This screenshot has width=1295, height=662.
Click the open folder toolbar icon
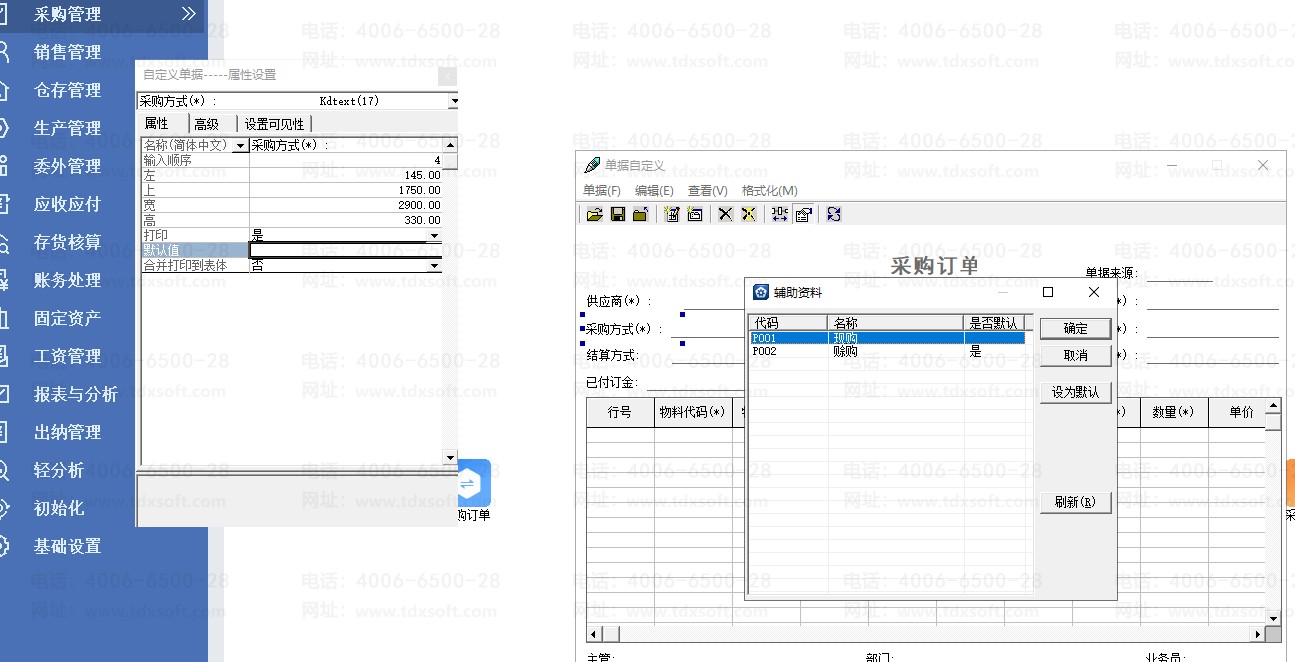(595, 214)
